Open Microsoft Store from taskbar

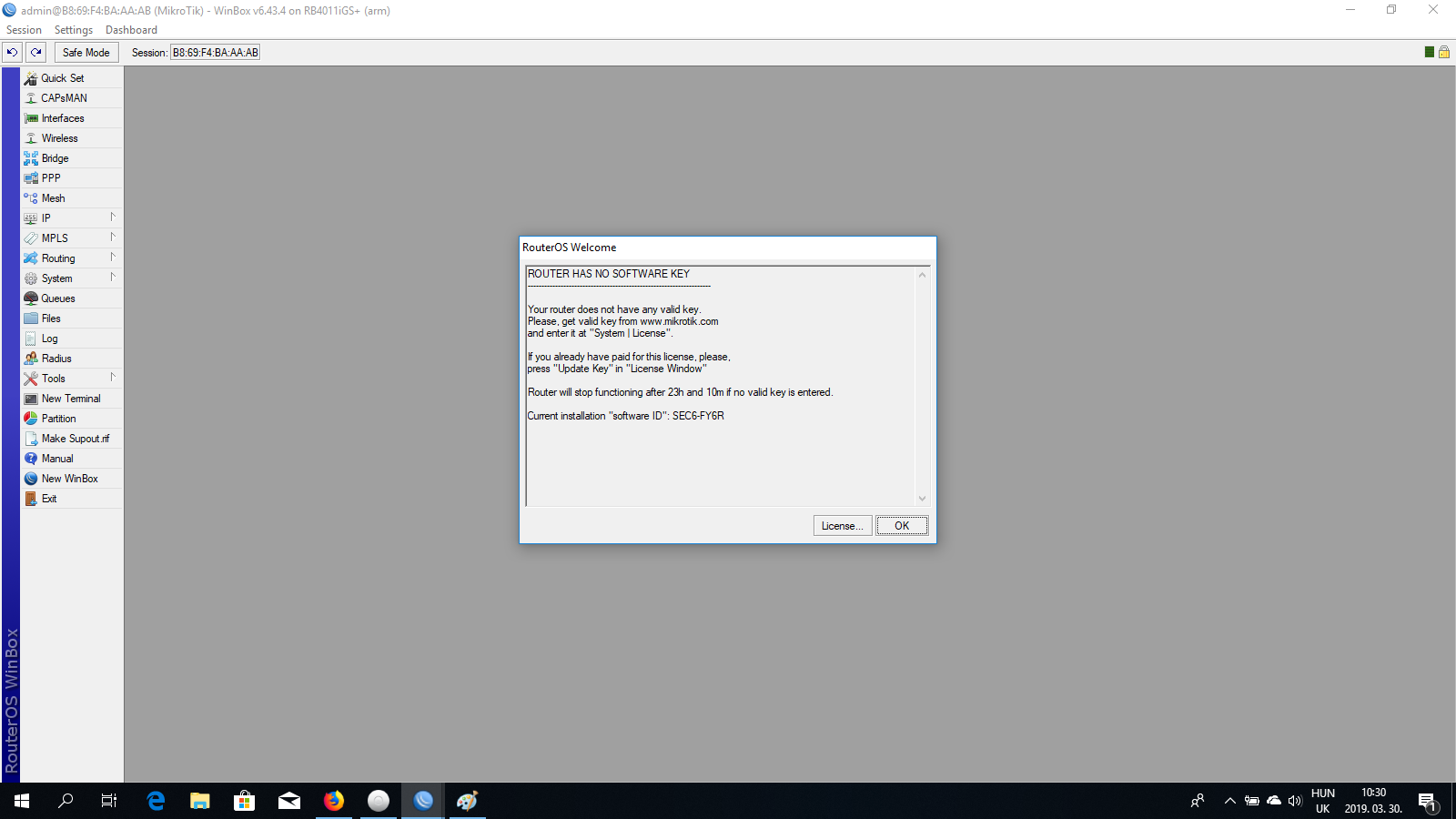[x=245, y=801]
